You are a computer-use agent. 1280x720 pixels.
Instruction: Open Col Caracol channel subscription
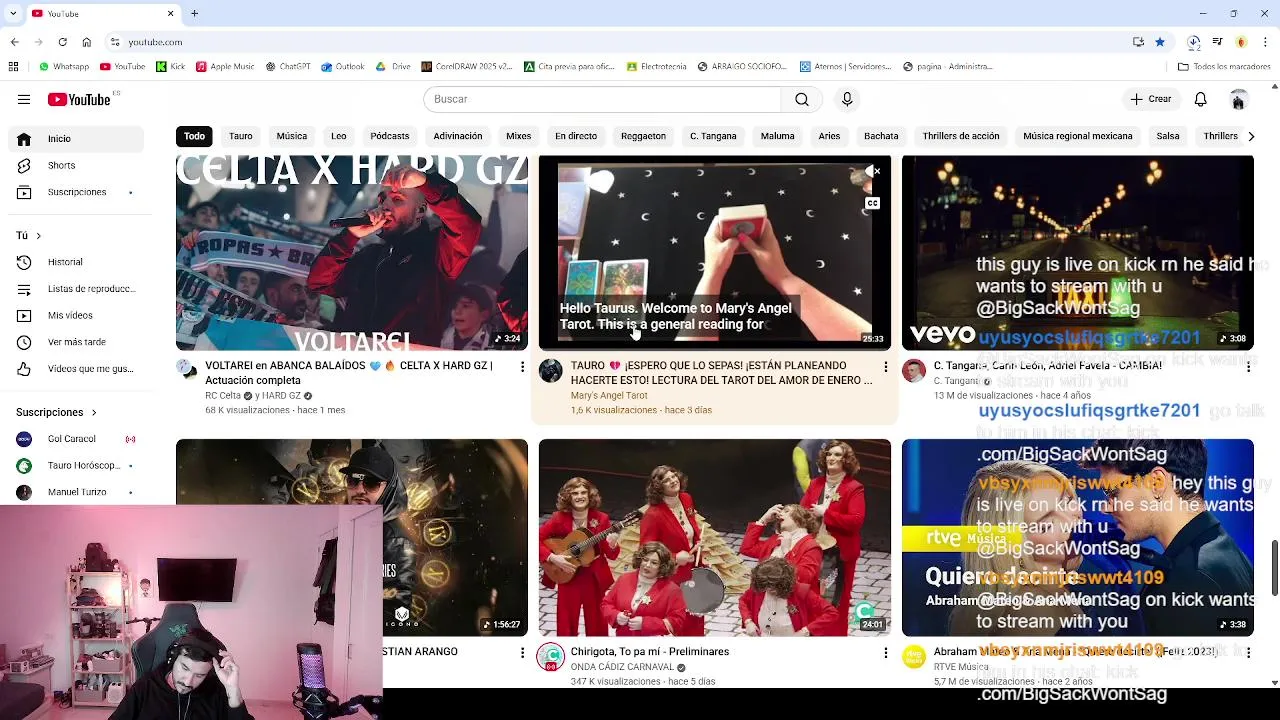click(75, 439)
